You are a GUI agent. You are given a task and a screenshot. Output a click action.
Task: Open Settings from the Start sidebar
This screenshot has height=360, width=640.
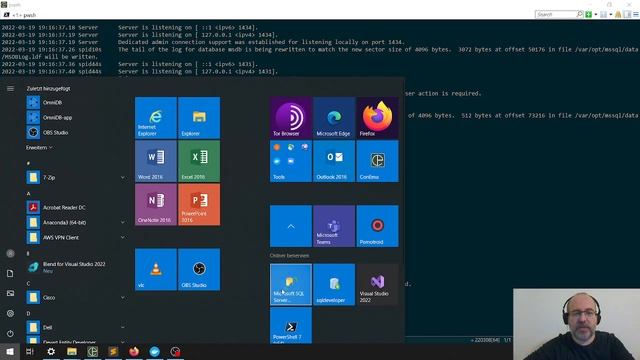click(10, 313)
